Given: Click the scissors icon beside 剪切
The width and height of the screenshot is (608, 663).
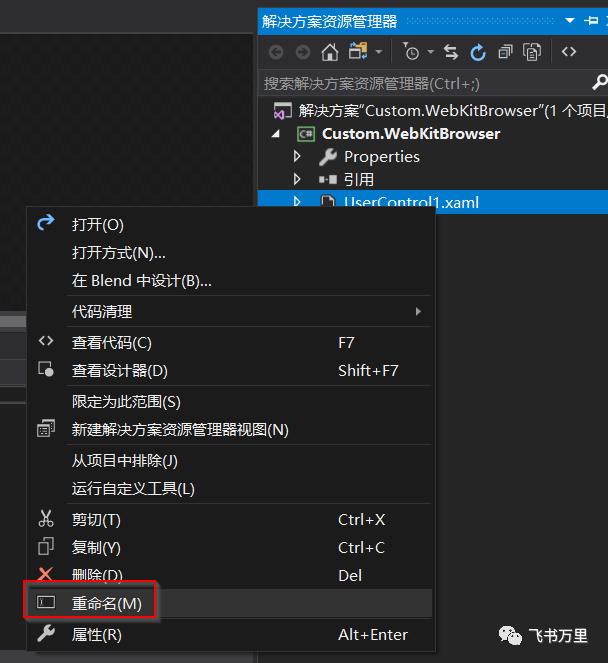Looking at the screenshot, I should point(46,518).
